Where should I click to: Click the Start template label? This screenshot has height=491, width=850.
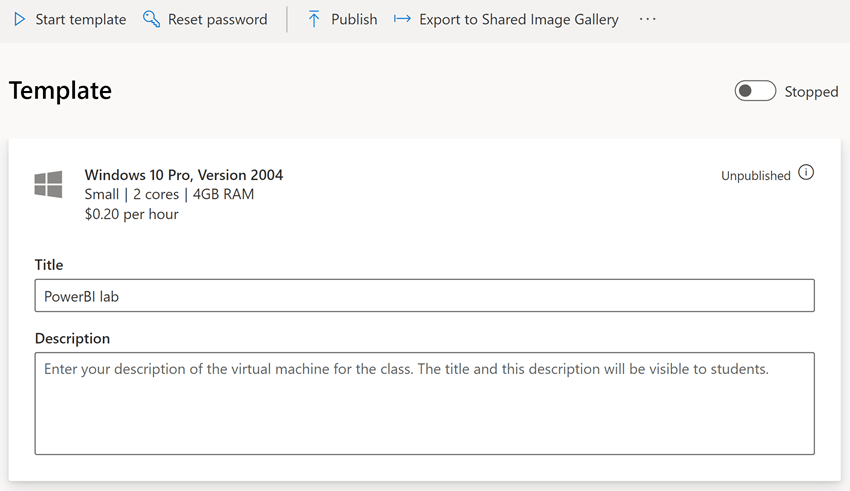[x=81, y=20]
